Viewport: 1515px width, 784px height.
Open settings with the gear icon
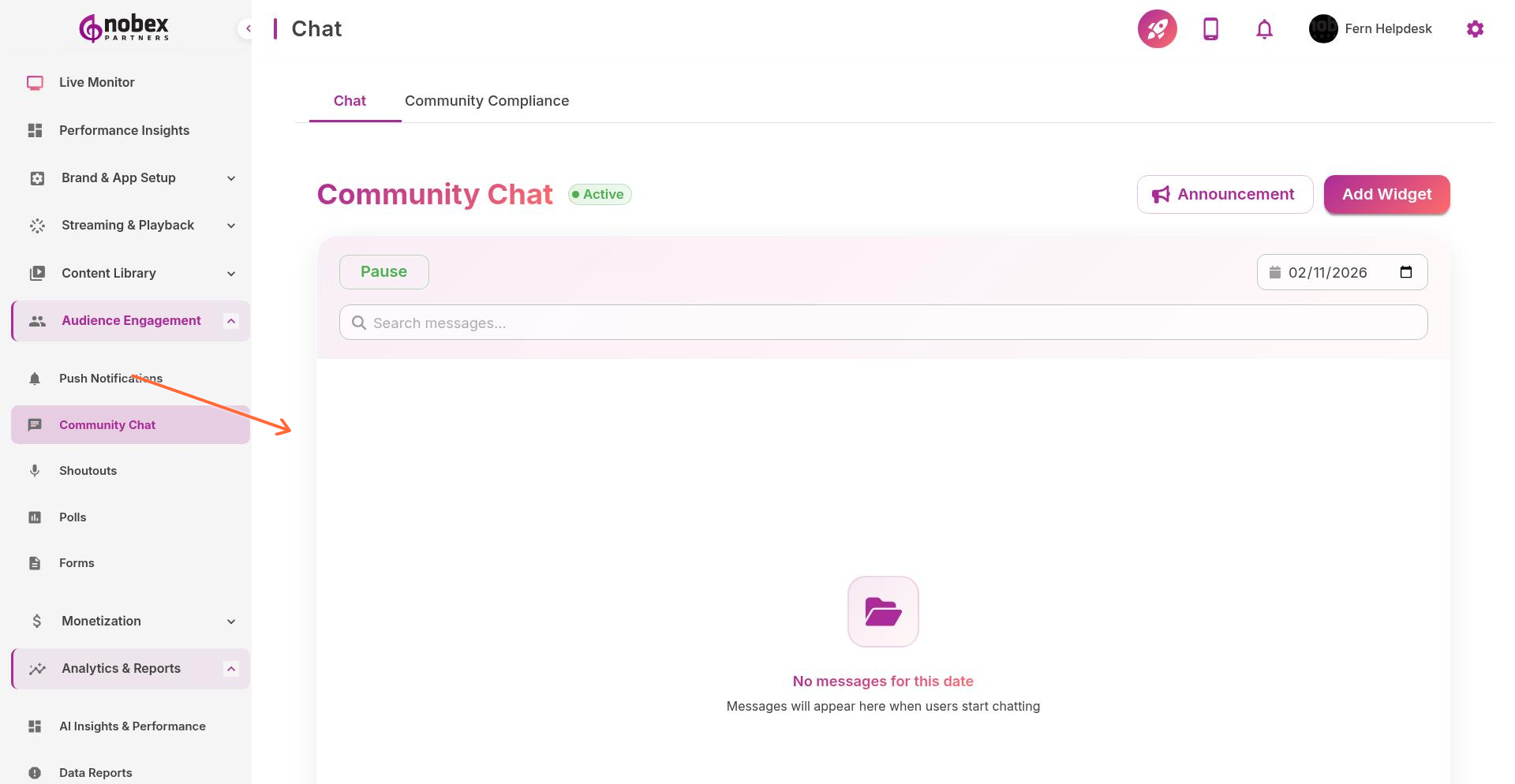coord(1476,28)
